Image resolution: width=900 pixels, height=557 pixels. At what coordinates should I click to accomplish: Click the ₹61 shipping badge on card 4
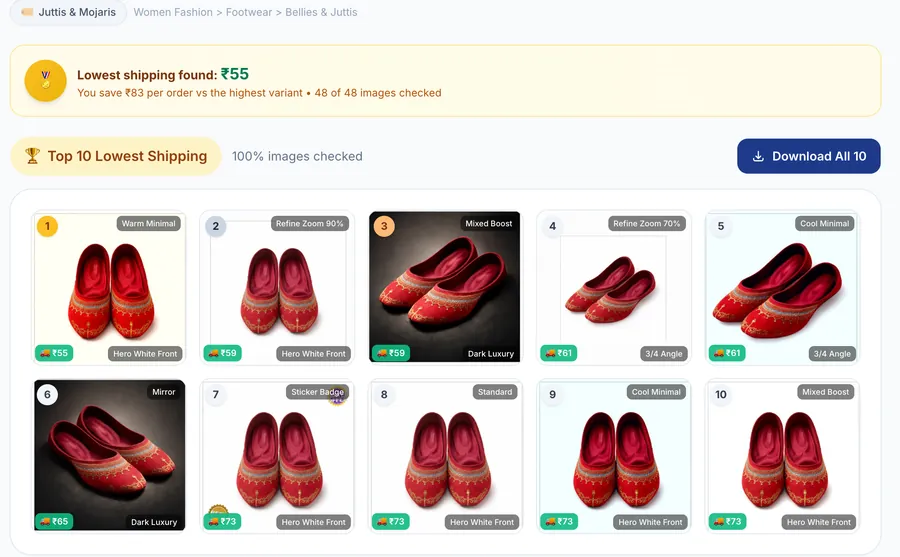(558, 353)
